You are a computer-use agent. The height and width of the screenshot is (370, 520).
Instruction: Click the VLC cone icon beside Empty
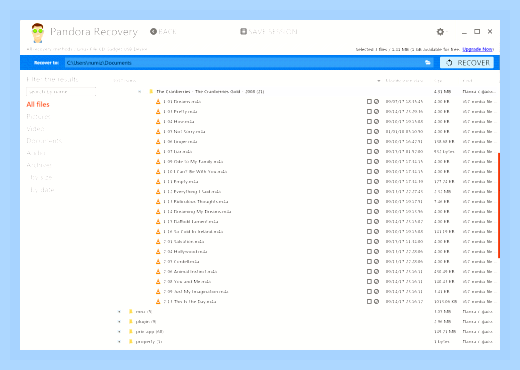coord(158,182)
